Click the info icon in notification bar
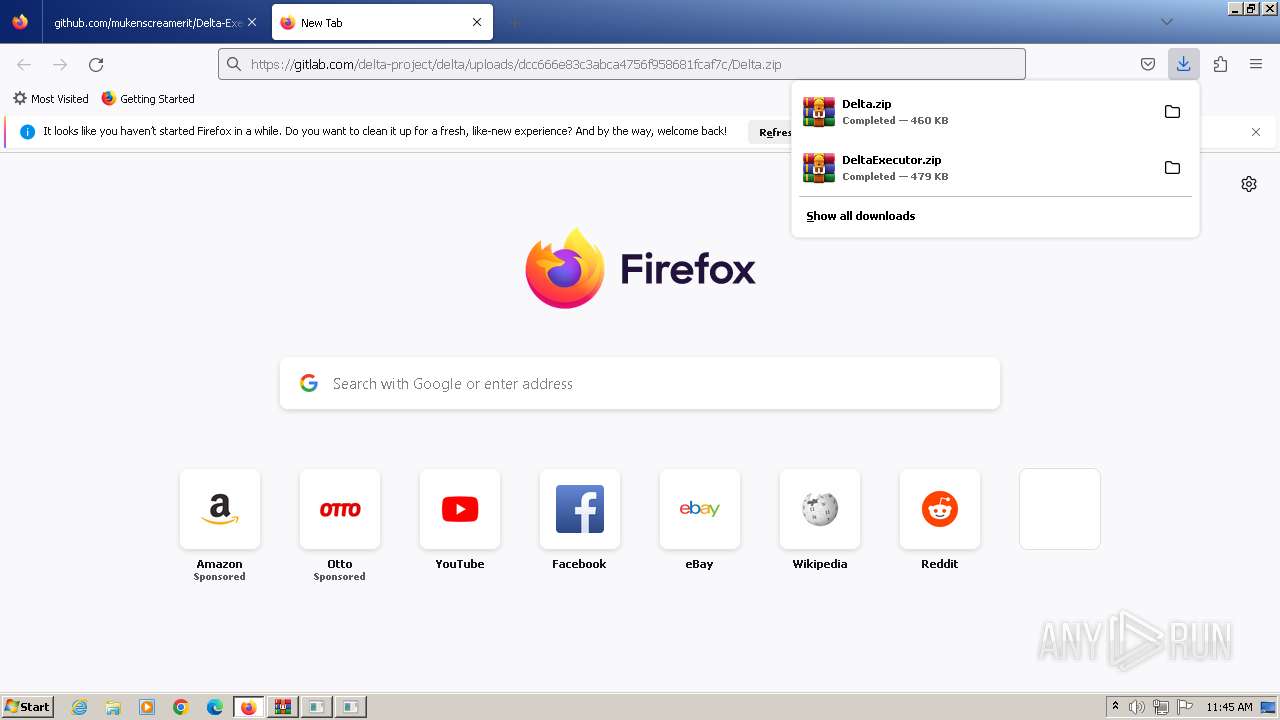Image resolution: width=1280 pixels, height=720 pixels. (27, 132)
